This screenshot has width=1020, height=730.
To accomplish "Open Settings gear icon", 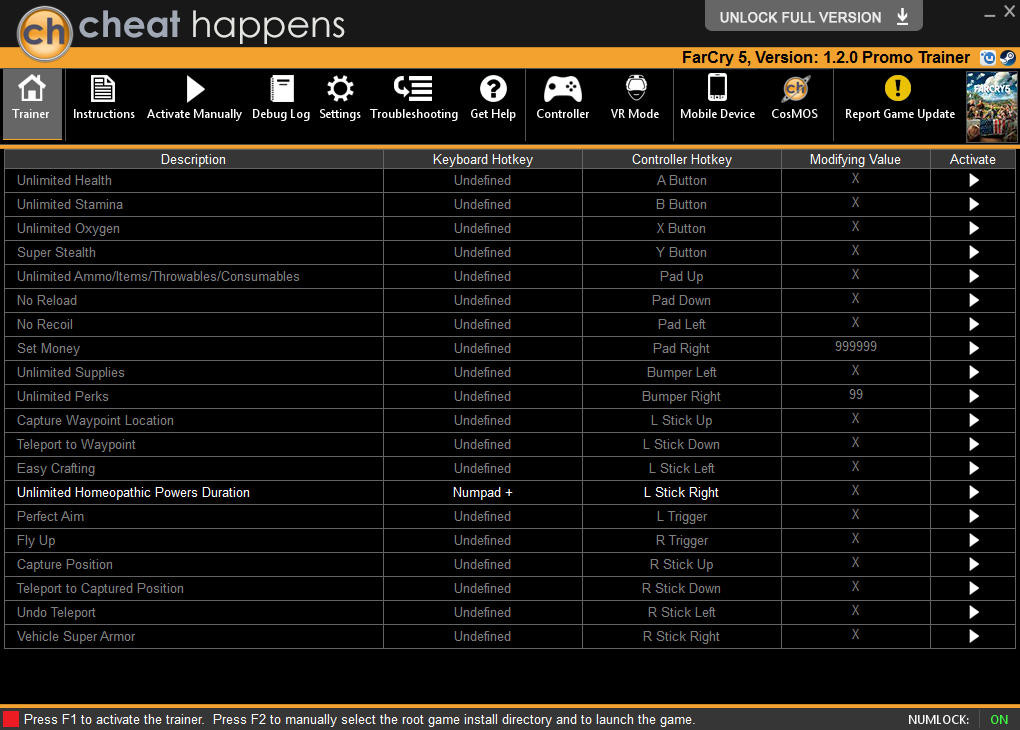I will click(x=340, y=89).
